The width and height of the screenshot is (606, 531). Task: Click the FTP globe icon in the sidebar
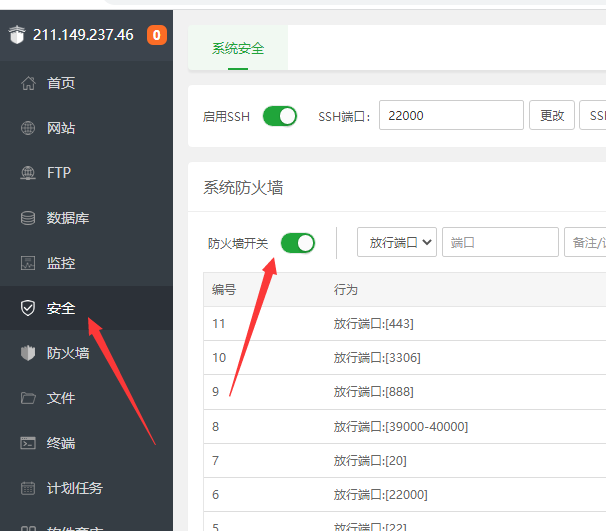(x=28, y=173)
